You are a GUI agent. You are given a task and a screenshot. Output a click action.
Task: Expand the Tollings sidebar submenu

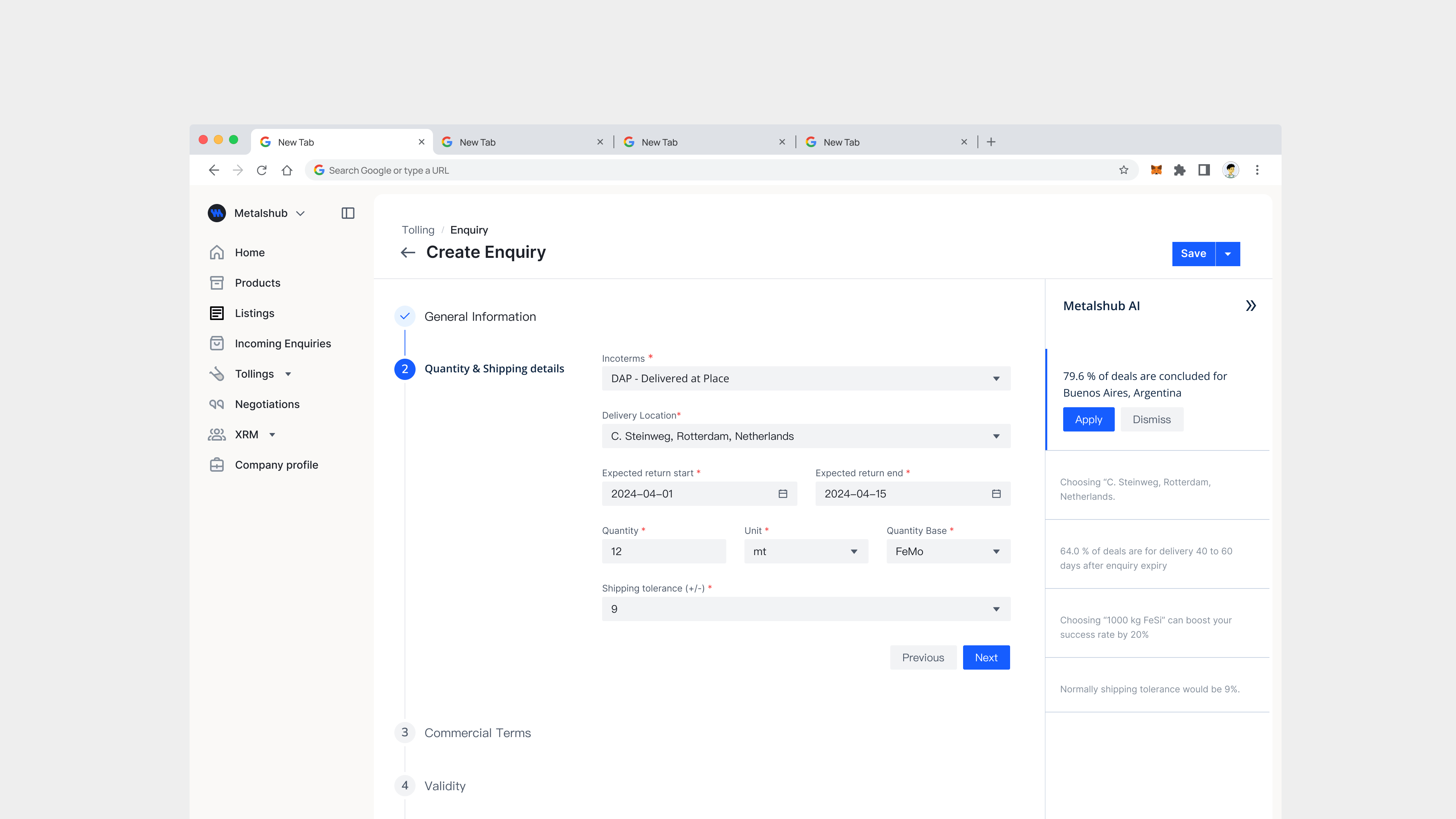pos(288,374)
